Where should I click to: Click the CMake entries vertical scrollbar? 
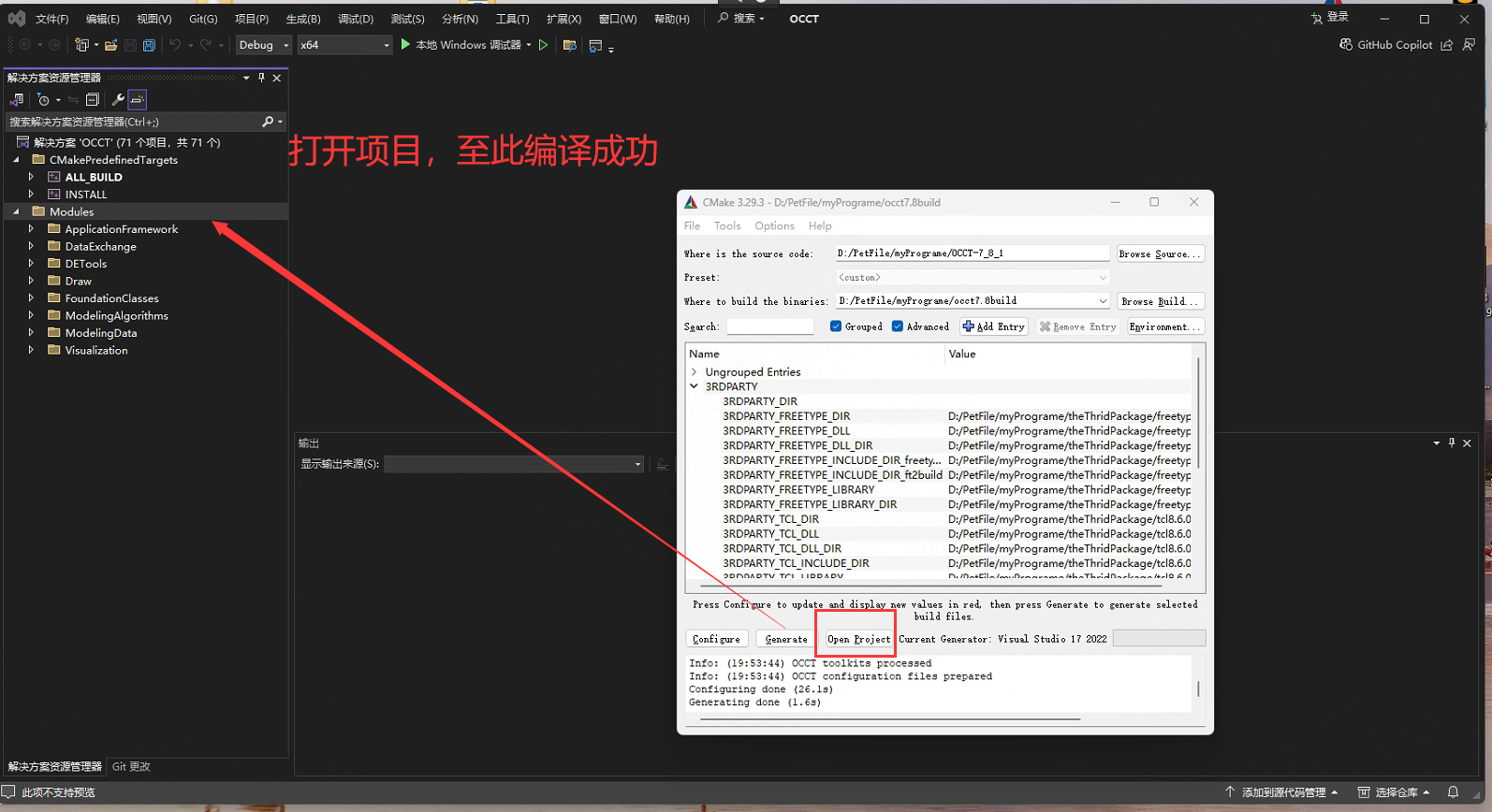coord(1198,412)
